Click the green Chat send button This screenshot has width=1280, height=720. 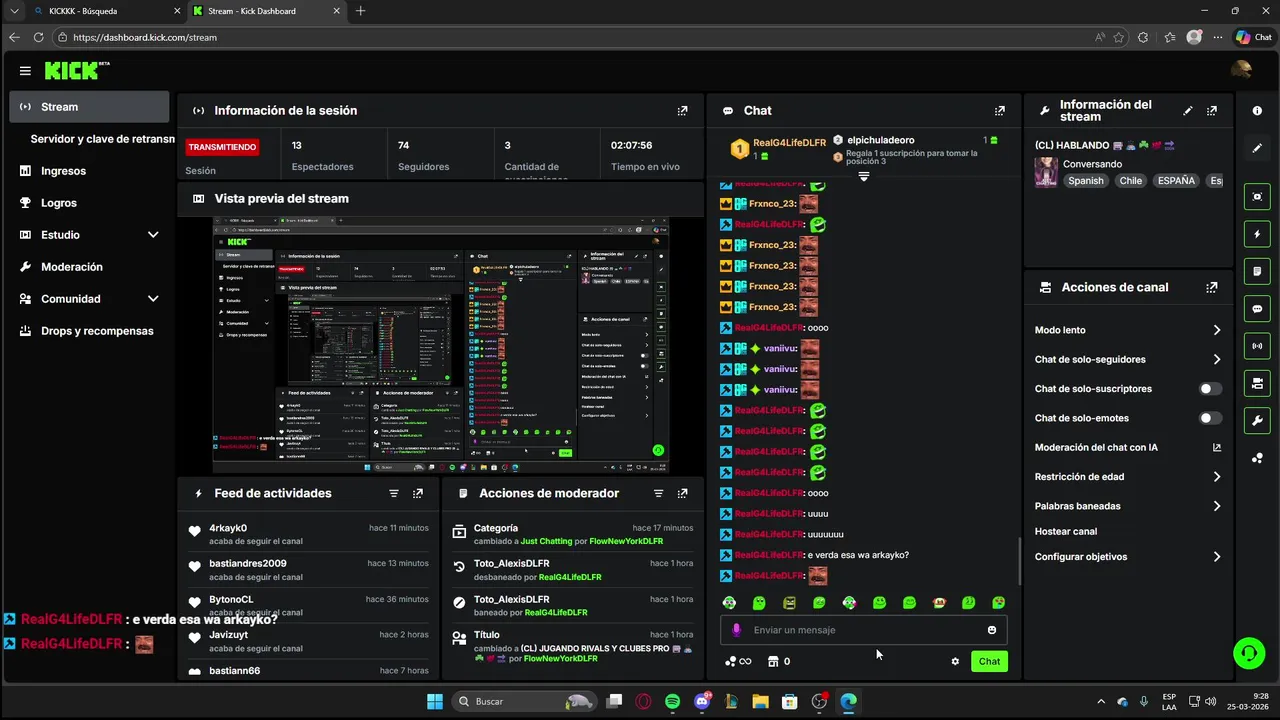(989, 661)
